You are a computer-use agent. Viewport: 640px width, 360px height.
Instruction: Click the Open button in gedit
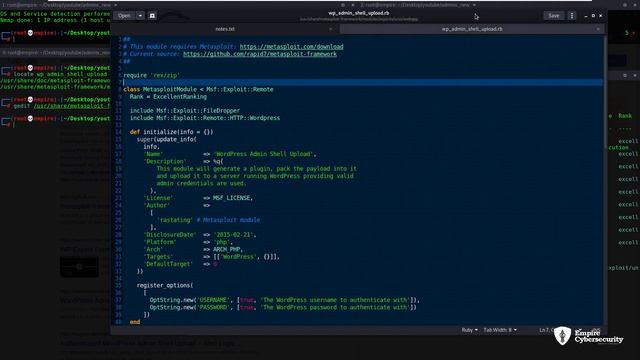pyautogui.click(x=124, y=16)
